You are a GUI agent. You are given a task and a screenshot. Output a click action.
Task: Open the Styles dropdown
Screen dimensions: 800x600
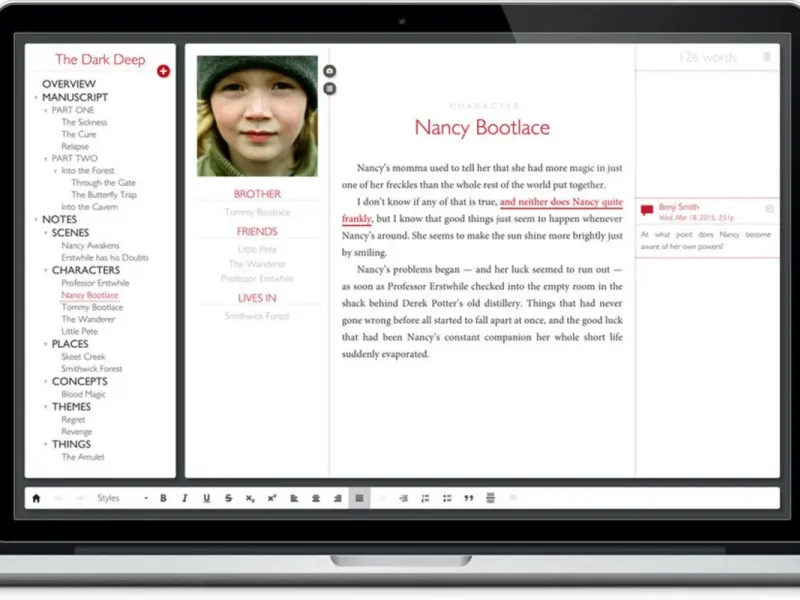[x=122, y=498]
